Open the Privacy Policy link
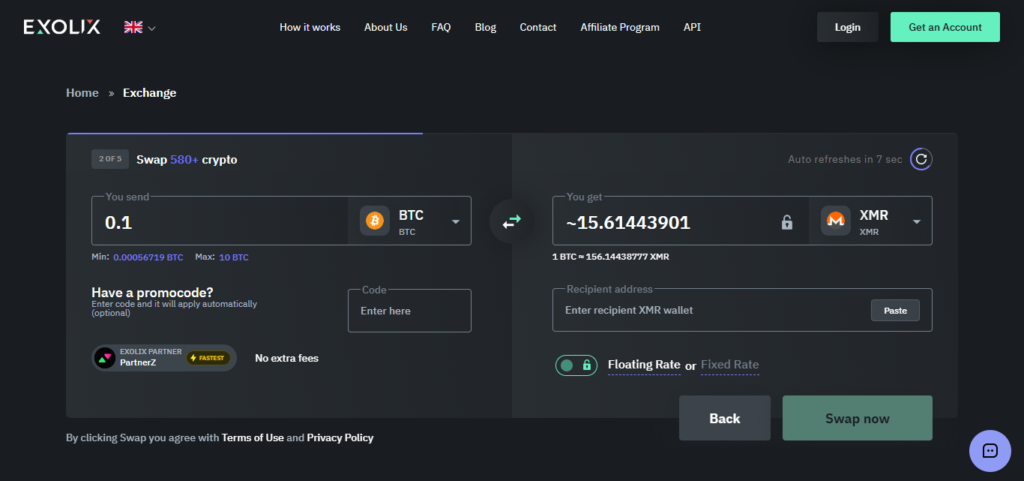Viewport: 1024px width, 481px height. tap(340, 438)
